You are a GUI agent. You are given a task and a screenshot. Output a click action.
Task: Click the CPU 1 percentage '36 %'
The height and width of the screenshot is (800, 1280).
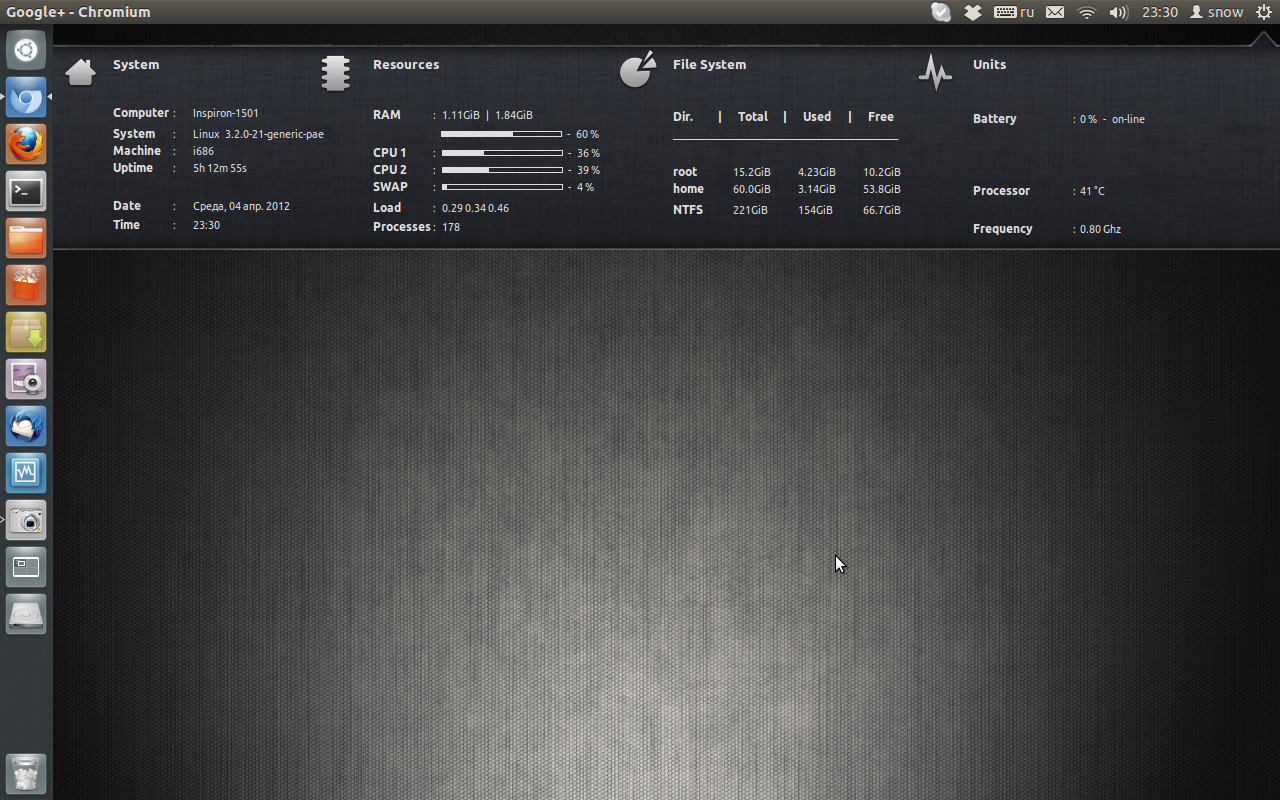point(588,153)
